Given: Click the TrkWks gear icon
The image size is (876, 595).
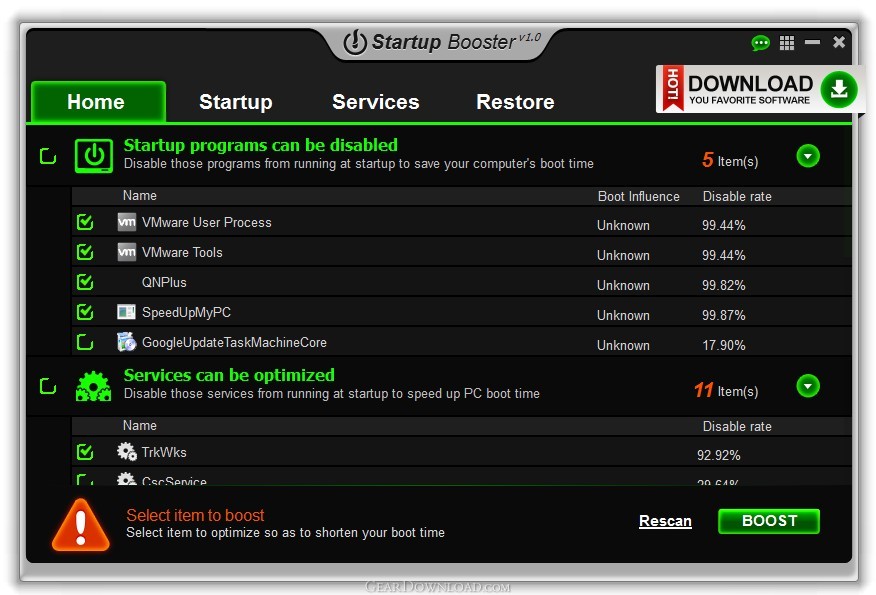Looking at the screenshot, I should tap(127, 451).
